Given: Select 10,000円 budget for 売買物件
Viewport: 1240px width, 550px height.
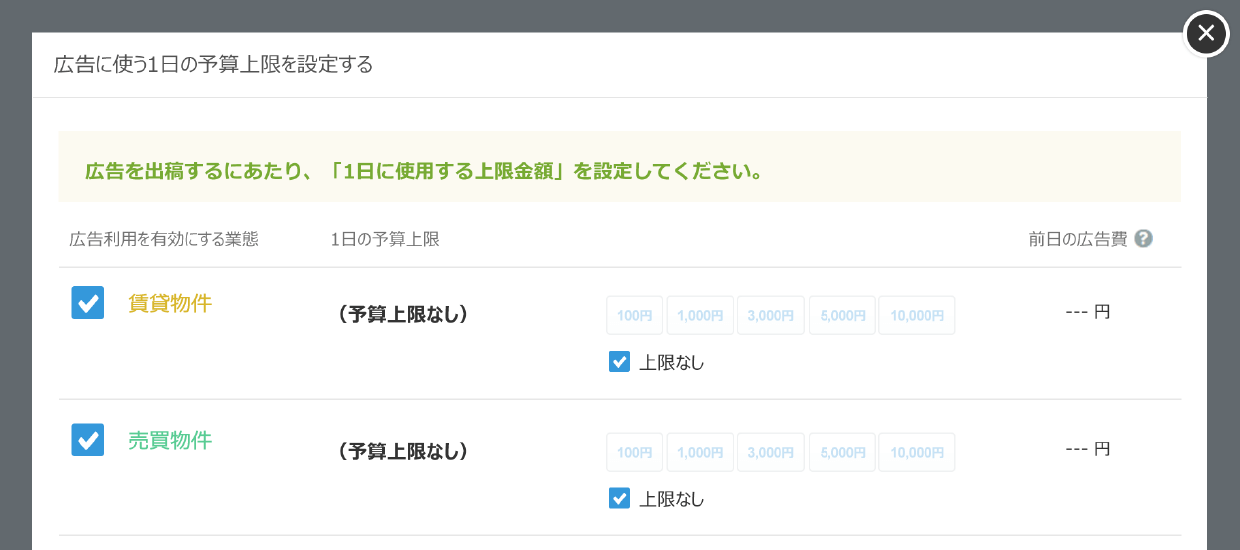Looking at the screenshot, I should [916, 452].
